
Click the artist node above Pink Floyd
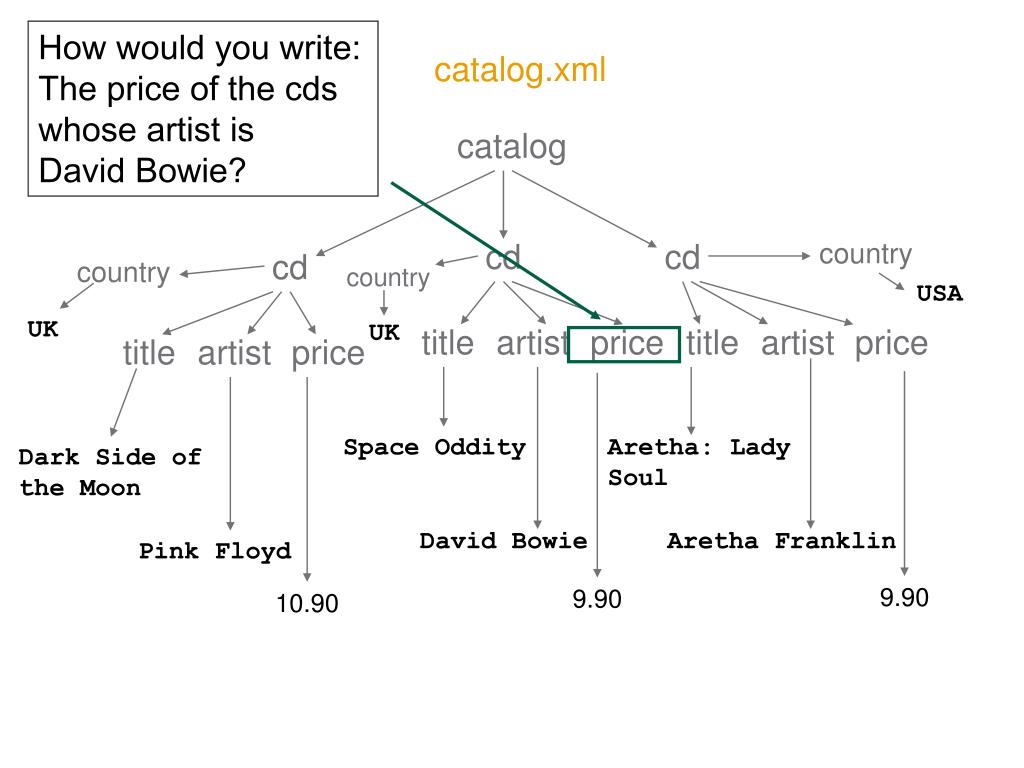tap(234, 353)
